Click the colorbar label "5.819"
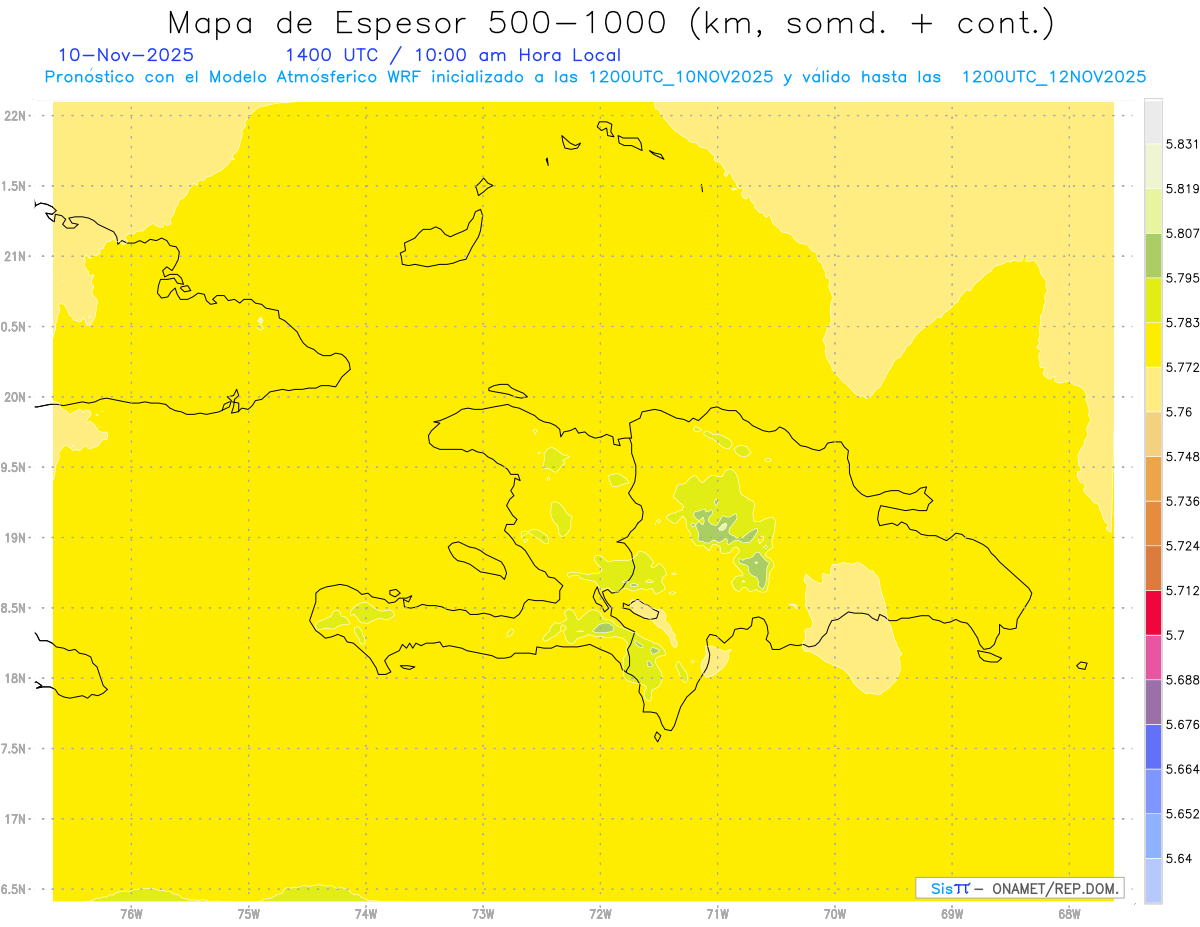 pos(1182,189)
